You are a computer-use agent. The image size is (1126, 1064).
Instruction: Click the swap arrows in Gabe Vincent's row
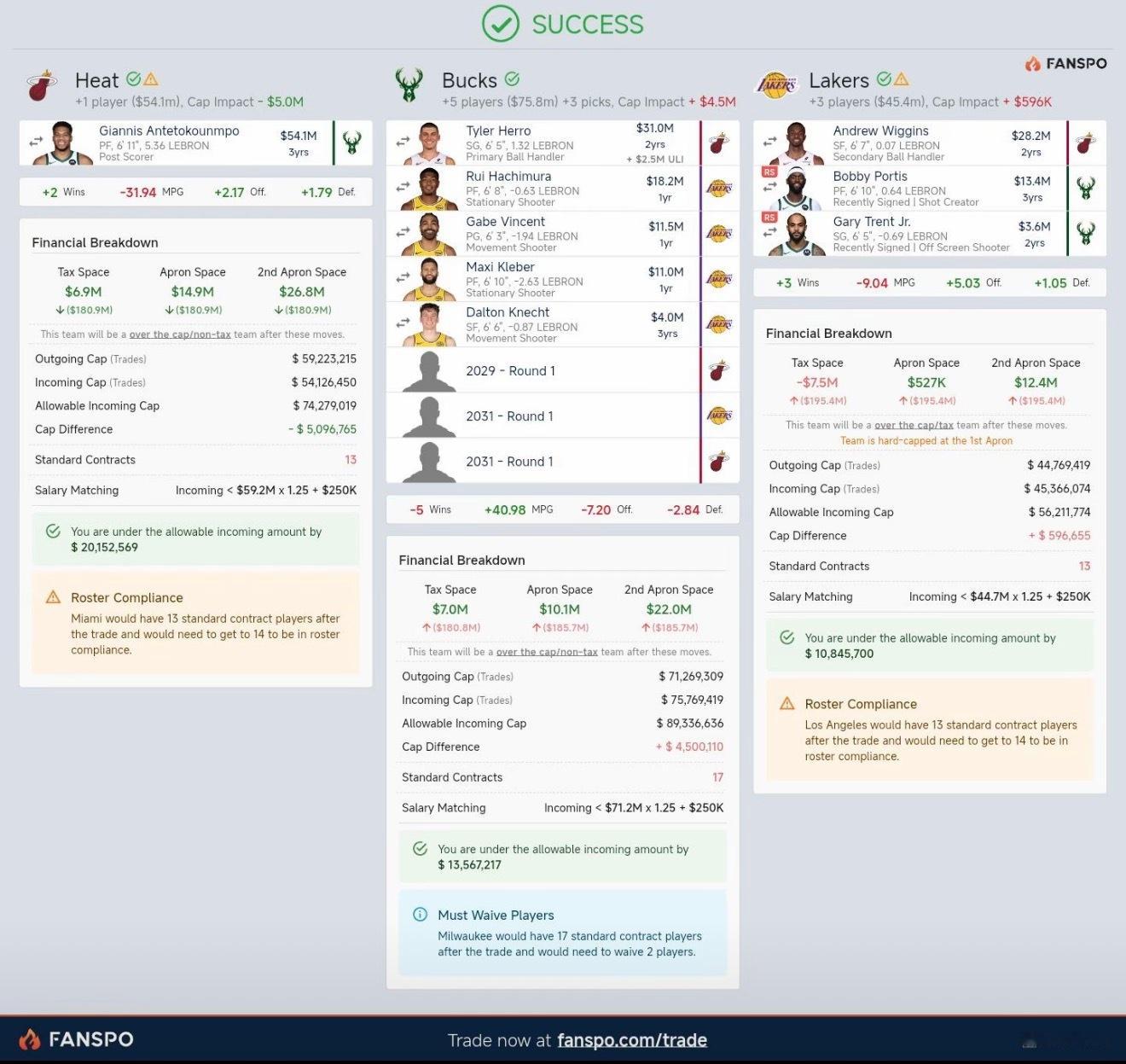[x=403, y=232]
